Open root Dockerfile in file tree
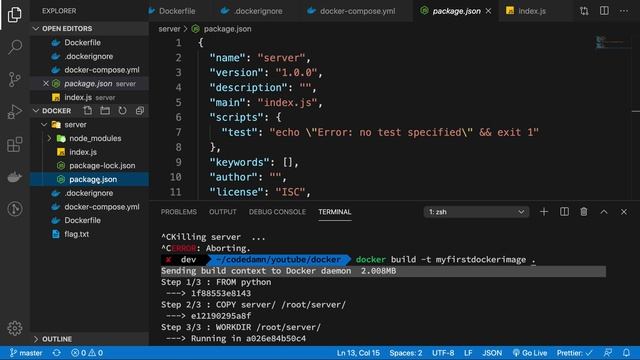Image resolution: width=640 pixels, height=360 pixels. (x=82, y=220)
